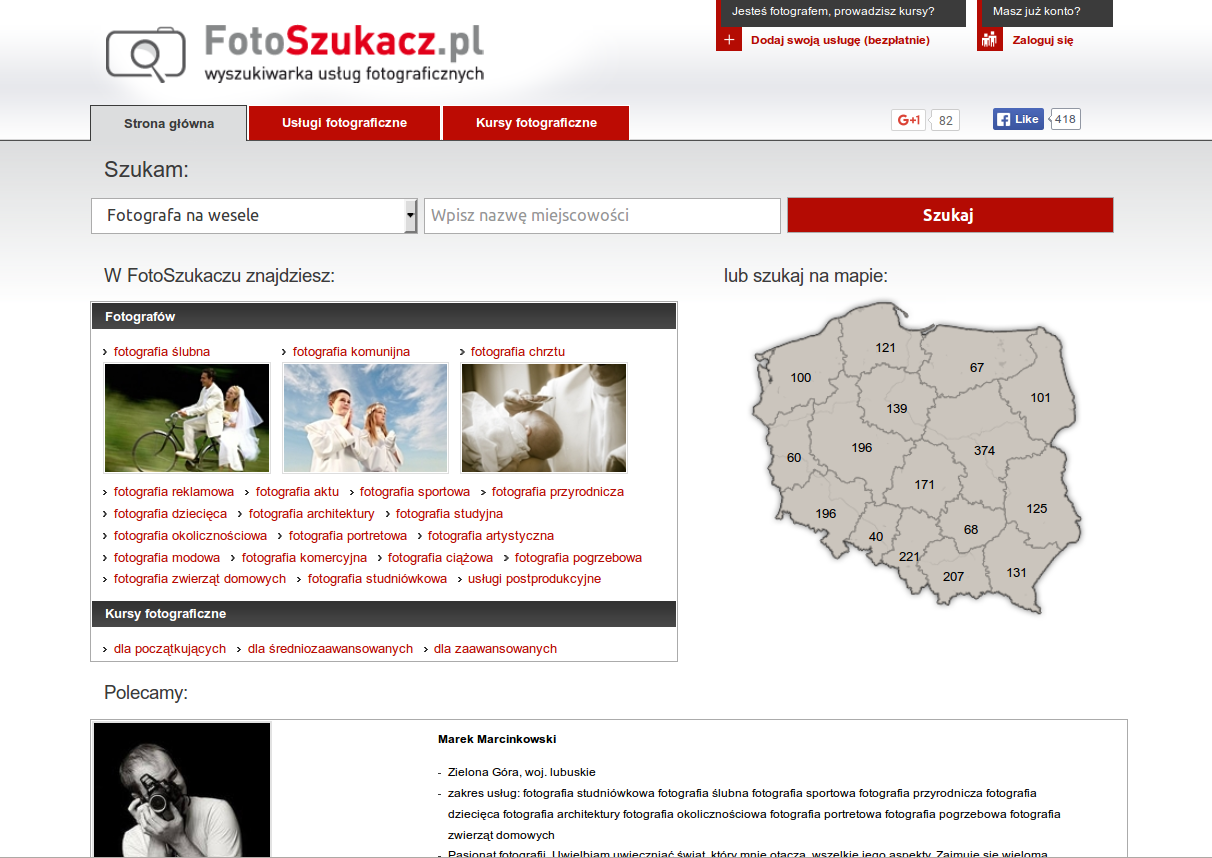
Task: Open fotografia reklamowa link
Action: pos(174,492)
